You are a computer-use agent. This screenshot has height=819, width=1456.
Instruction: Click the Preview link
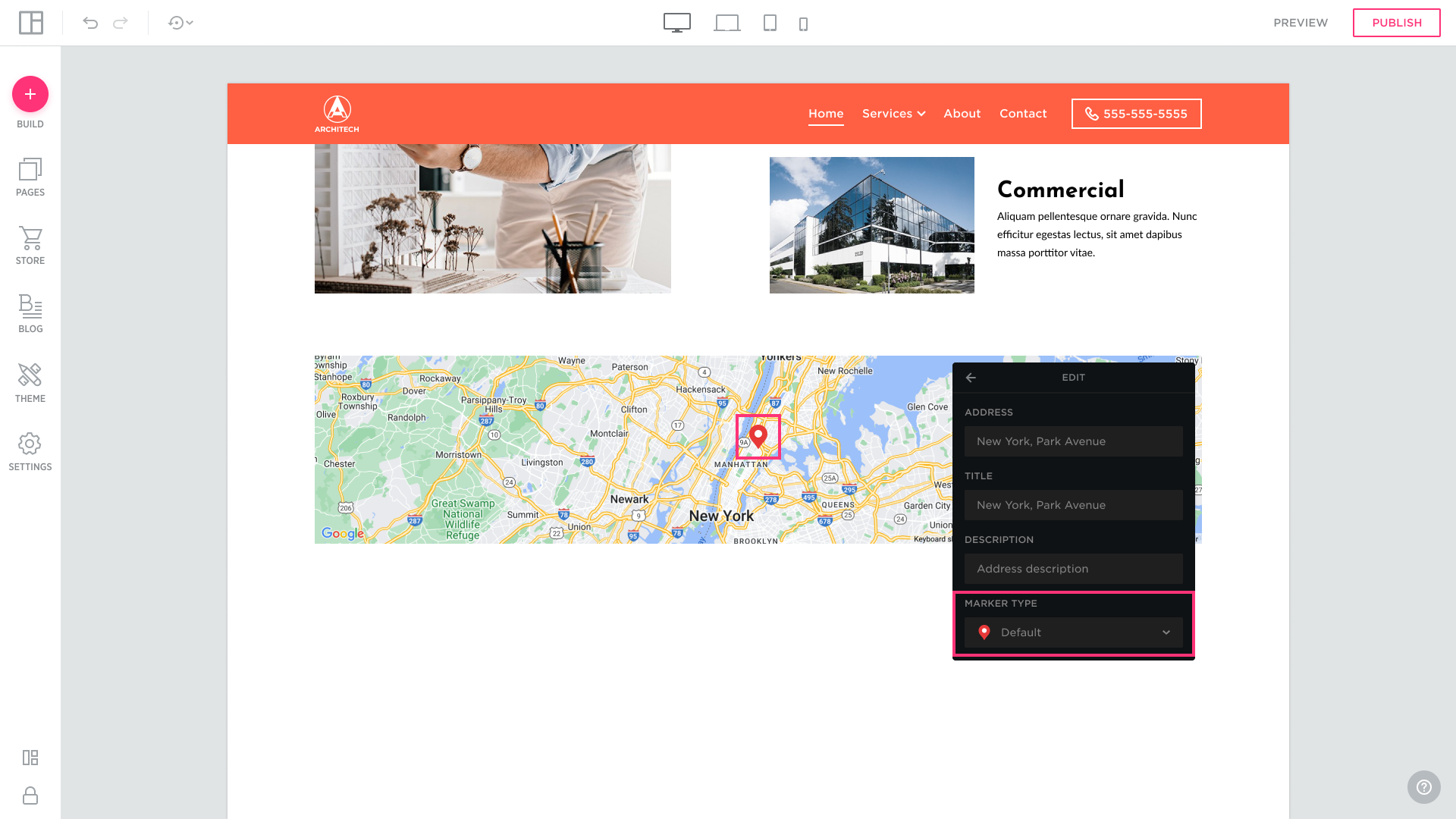[x=1300, y=23]
